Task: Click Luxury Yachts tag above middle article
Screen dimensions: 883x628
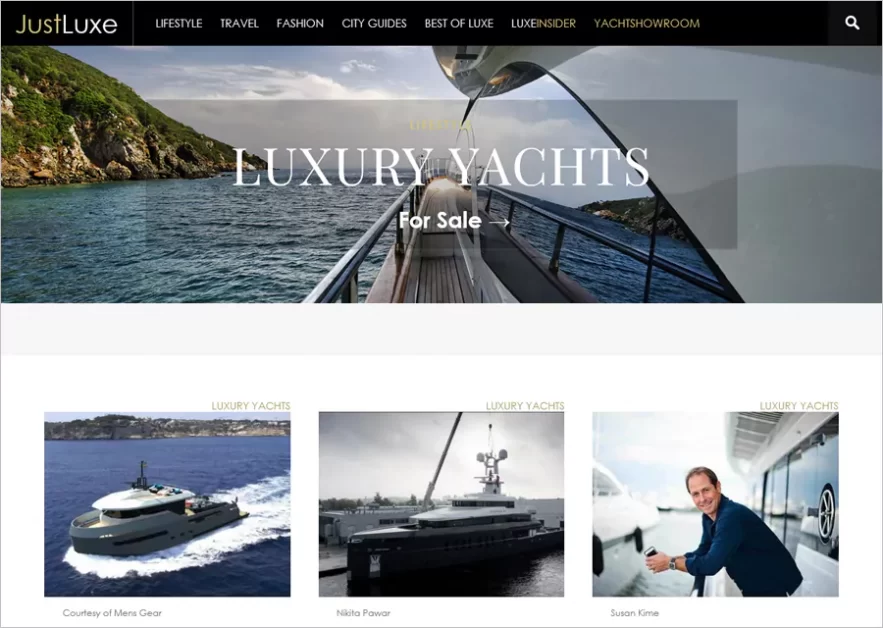Action: (525, 406)
